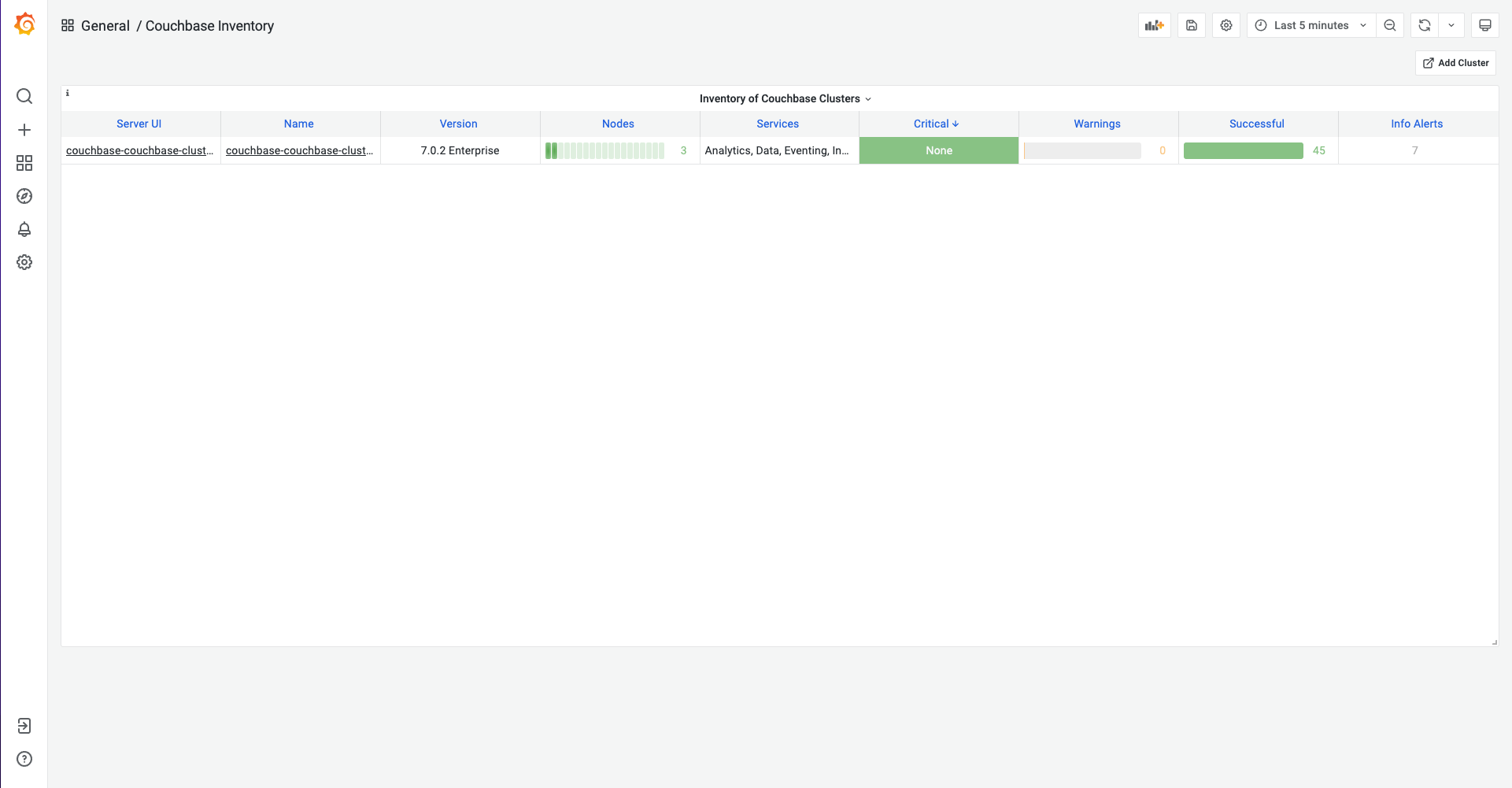Viewport: 1512px width, 788px height.
Task: Click the Add Cluster button
Action: pos(1455,63)
